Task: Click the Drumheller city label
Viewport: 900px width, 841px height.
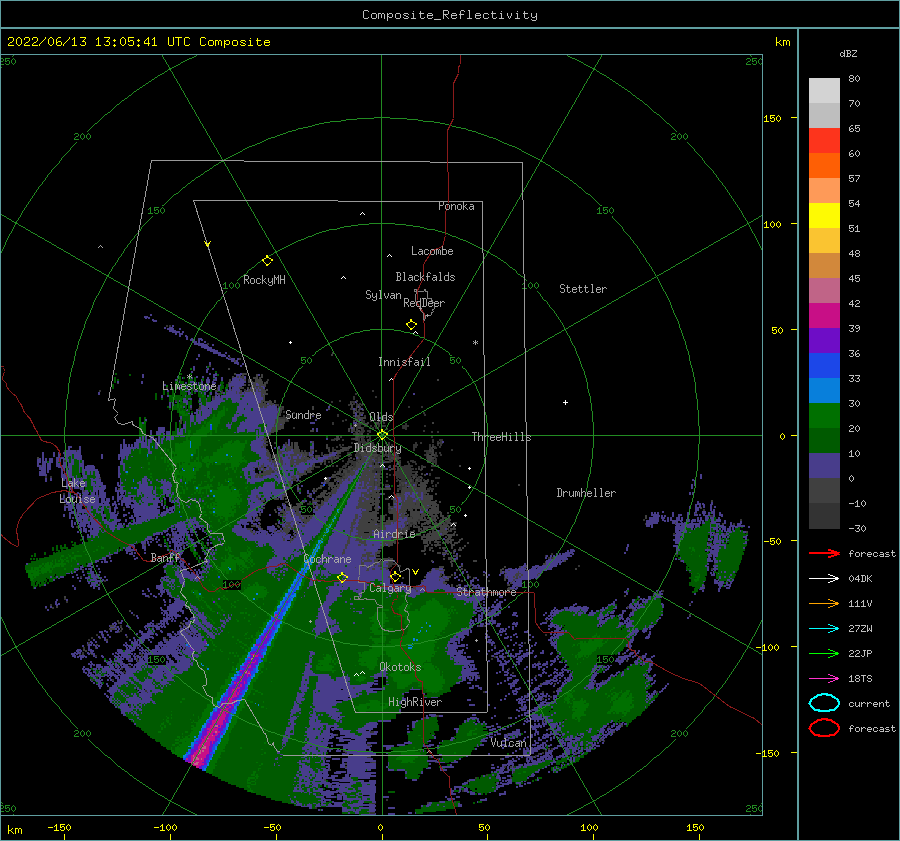Action: click(586, 493)
